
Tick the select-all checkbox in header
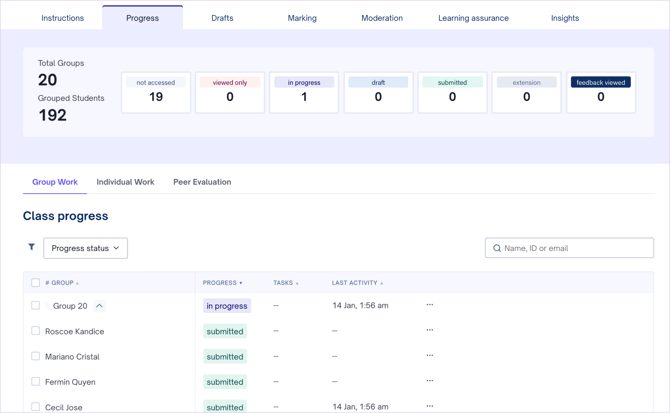[x=36, y=283]
